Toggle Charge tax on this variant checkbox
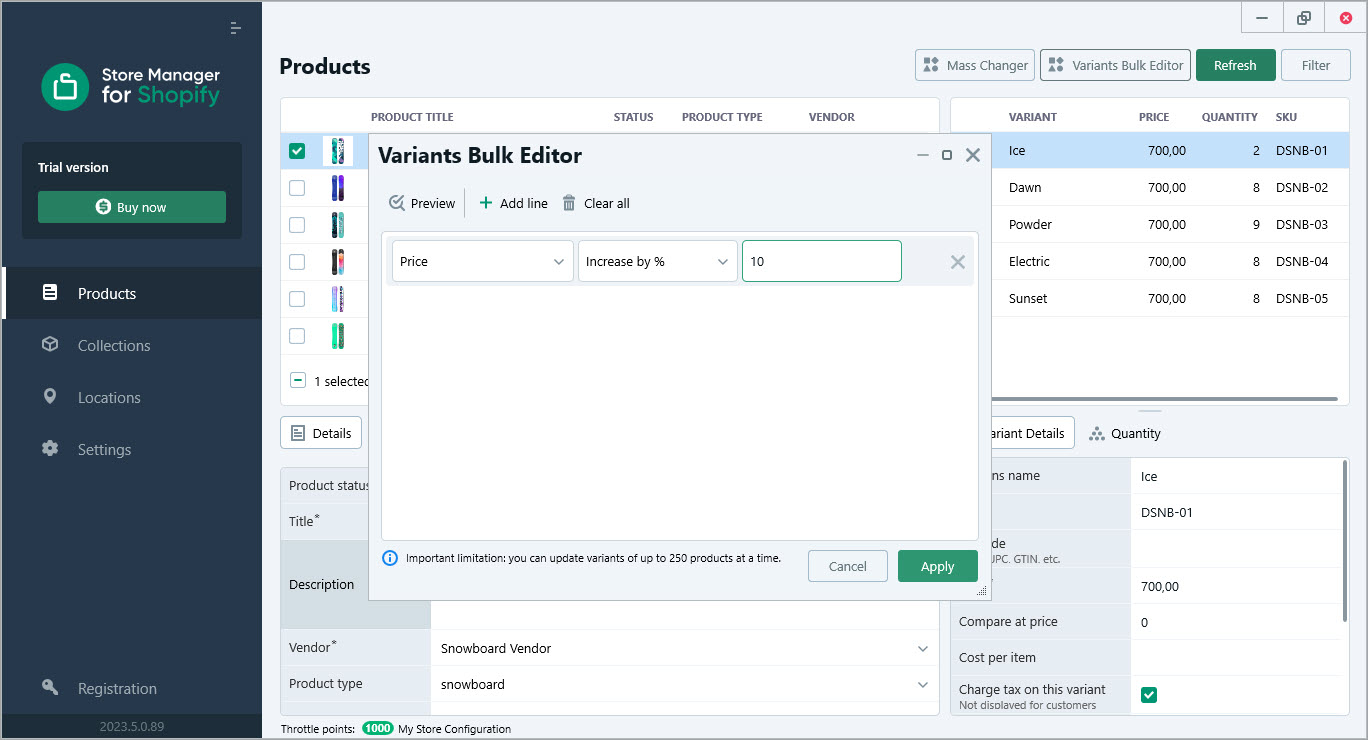The width and height of the screenshot is (1368, 740). tap(1149, 694)
